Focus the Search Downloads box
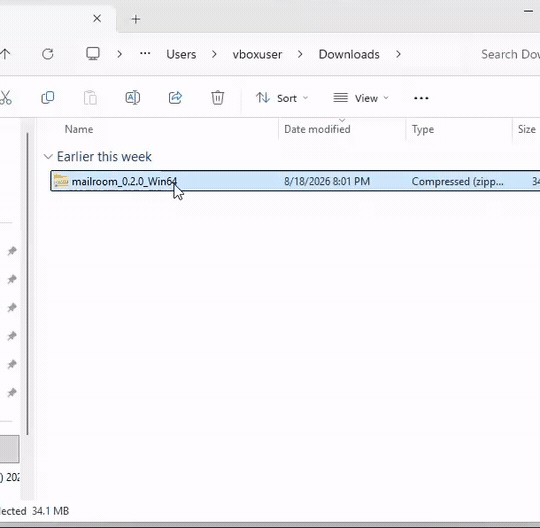 510,54
